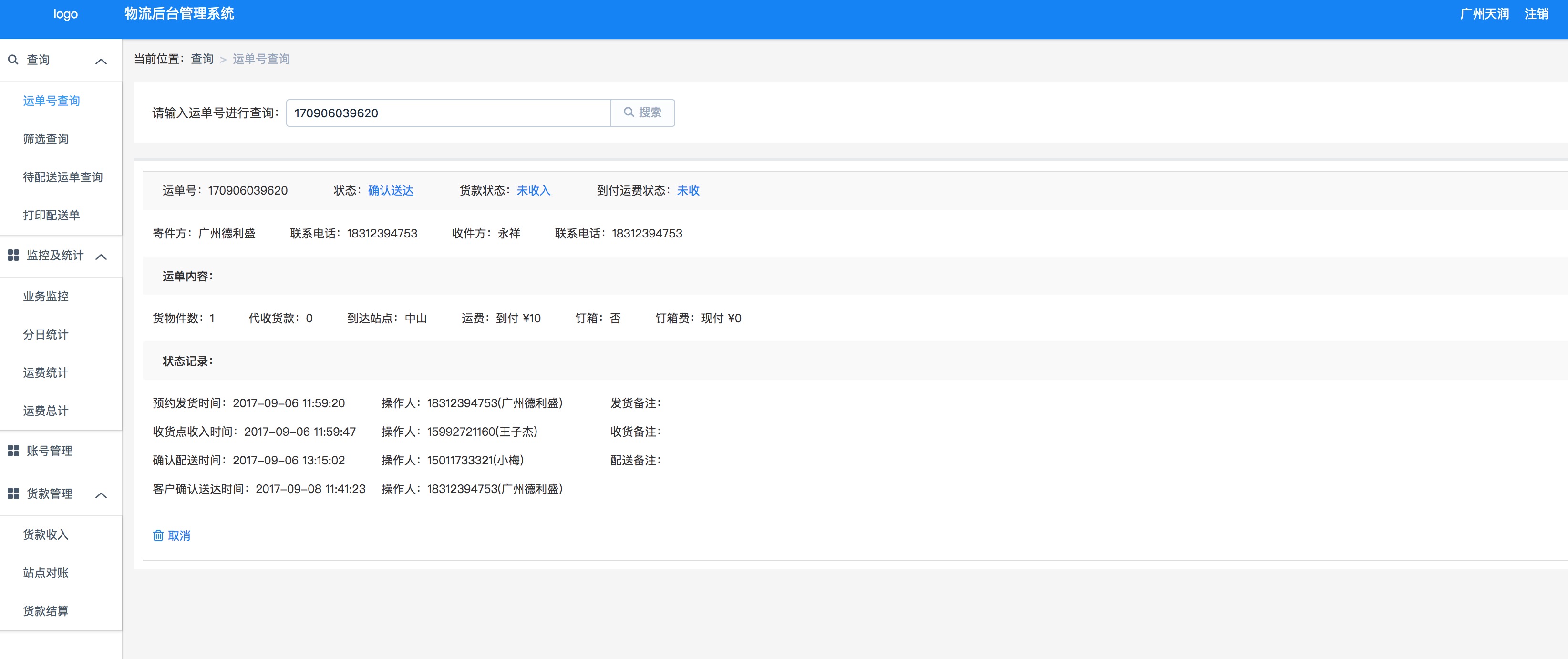The width and height of the screenshot is (1568, 659).
Task: Click the 货物件数：1 value
Action: pos(183,318)
